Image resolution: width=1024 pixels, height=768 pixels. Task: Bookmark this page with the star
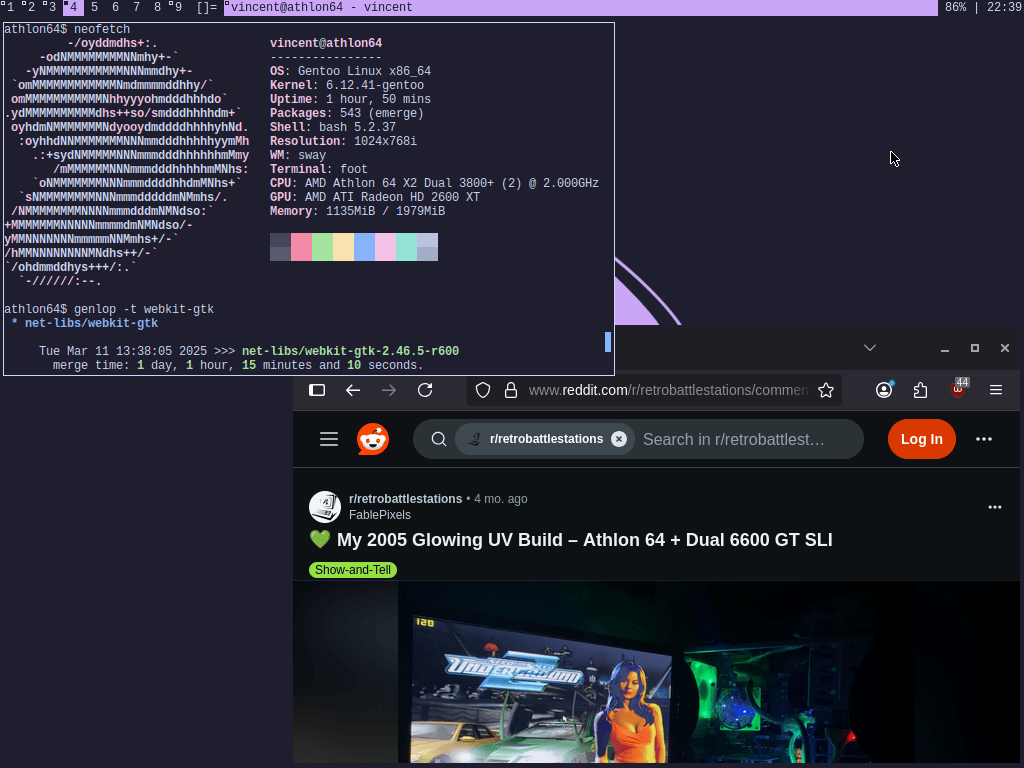pos(826,390)
